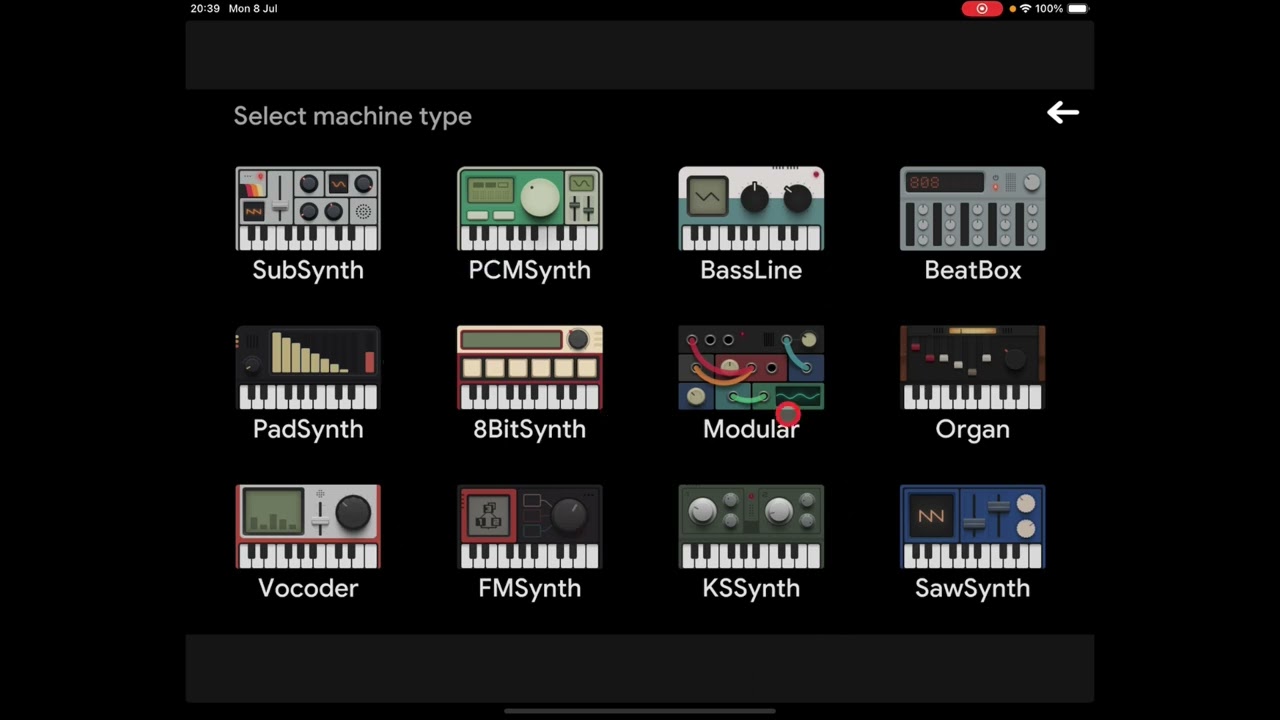Screen dimensions: 1280x720
Task: Click the Select machine type heading
Action: tap(352, 116)
